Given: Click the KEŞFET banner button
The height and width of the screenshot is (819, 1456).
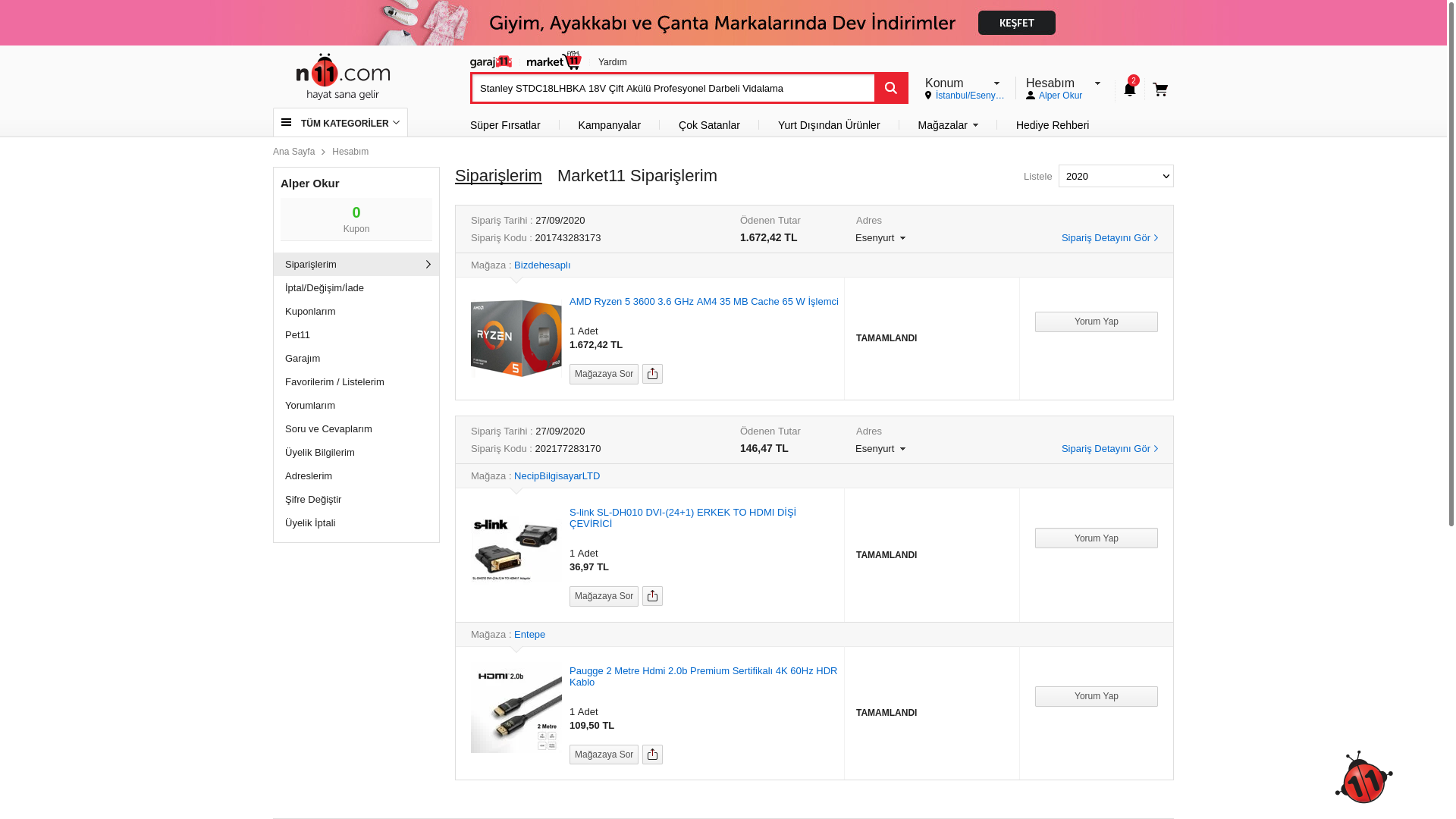Looking at the screenshot, I should click(1016, 23).
